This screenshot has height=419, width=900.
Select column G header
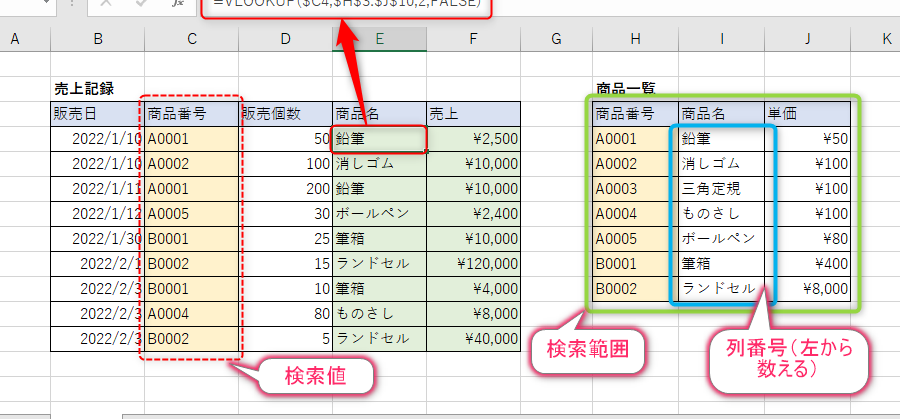click(x=556, y=39)
